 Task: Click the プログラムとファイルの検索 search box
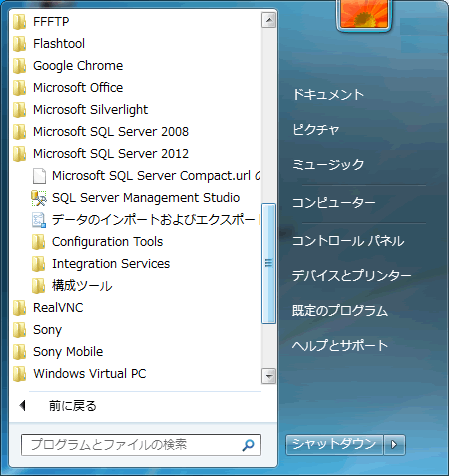(141, 445)
